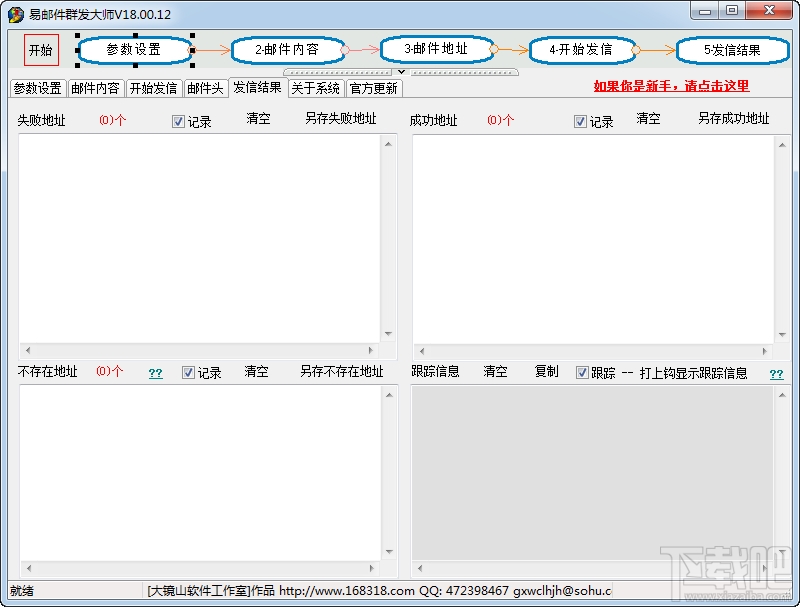The height and width of the screenshot is (607, 800).
Task: Click down arrow of 不存在地址 vertical scrollbar
Action: coord(389,551)
